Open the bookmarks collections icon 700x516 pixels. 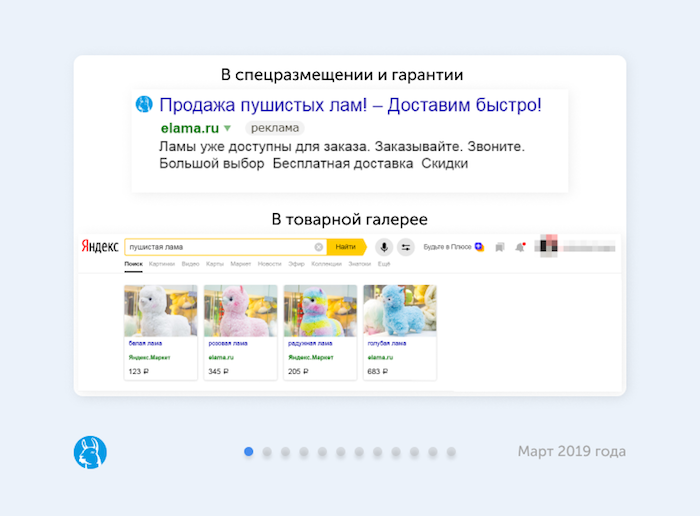pyautogui.click(x=500, y=247)
